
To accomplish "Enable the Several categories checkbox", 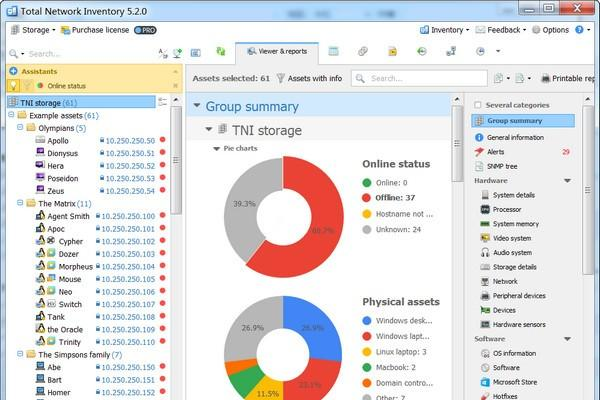I will click(x=478, y=105).
